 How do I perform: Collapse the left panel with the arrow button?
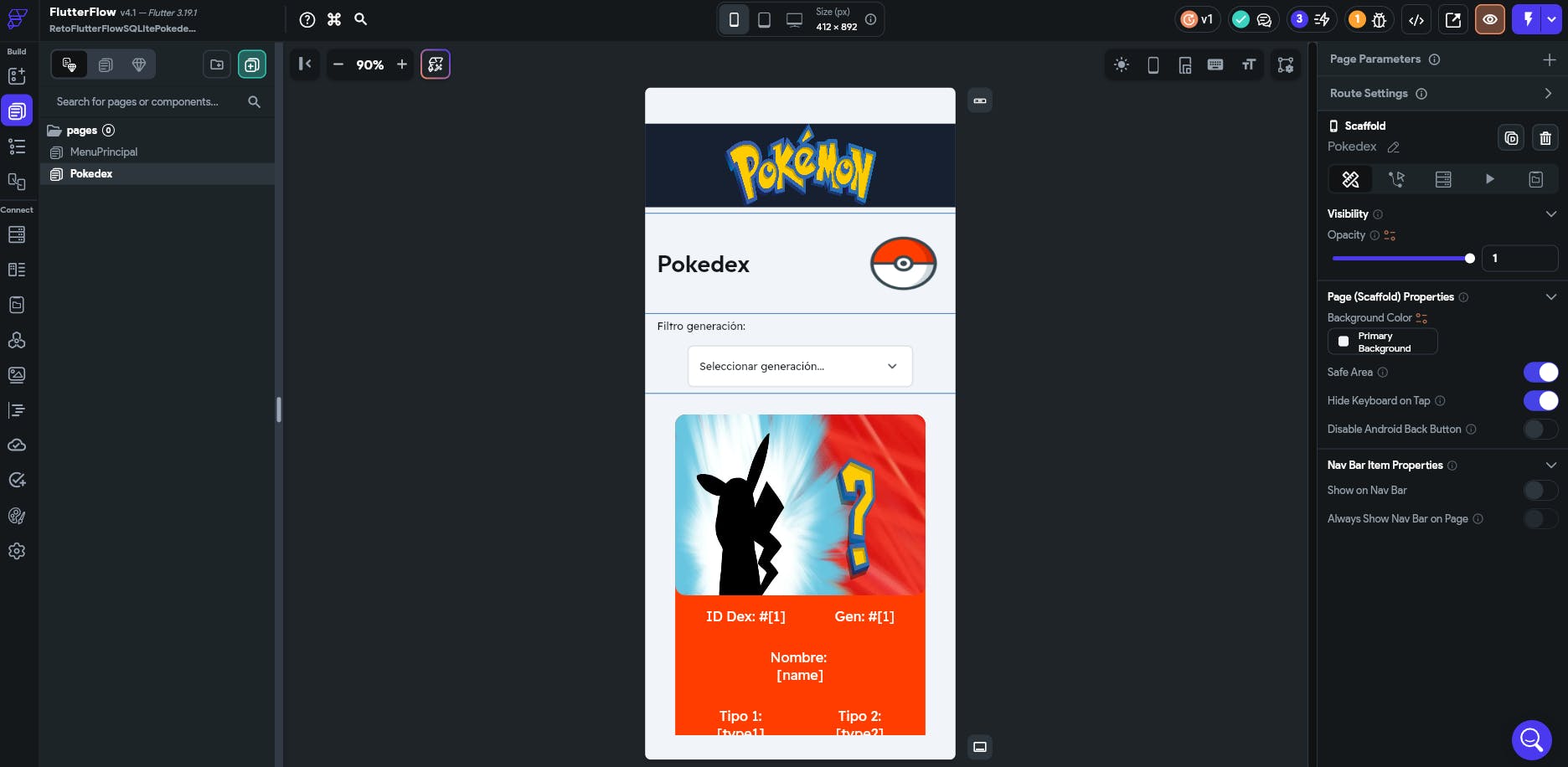pyautogui.click(x=305, y=64)
